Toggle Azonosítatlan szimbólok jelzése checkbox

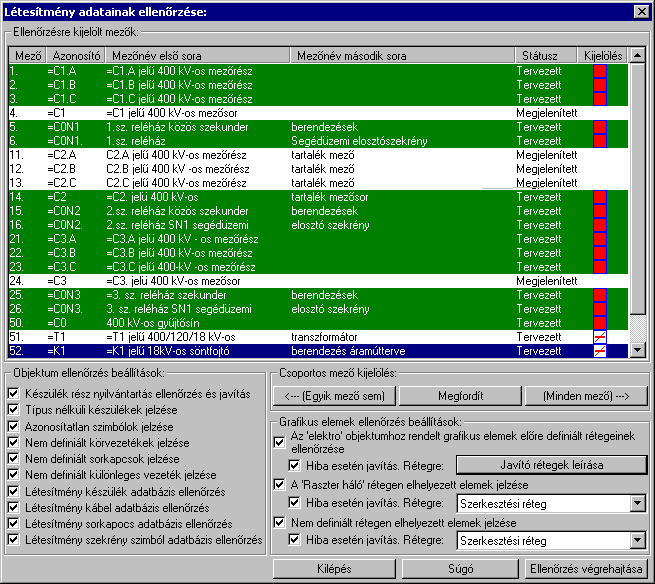[x=14, y=426]
